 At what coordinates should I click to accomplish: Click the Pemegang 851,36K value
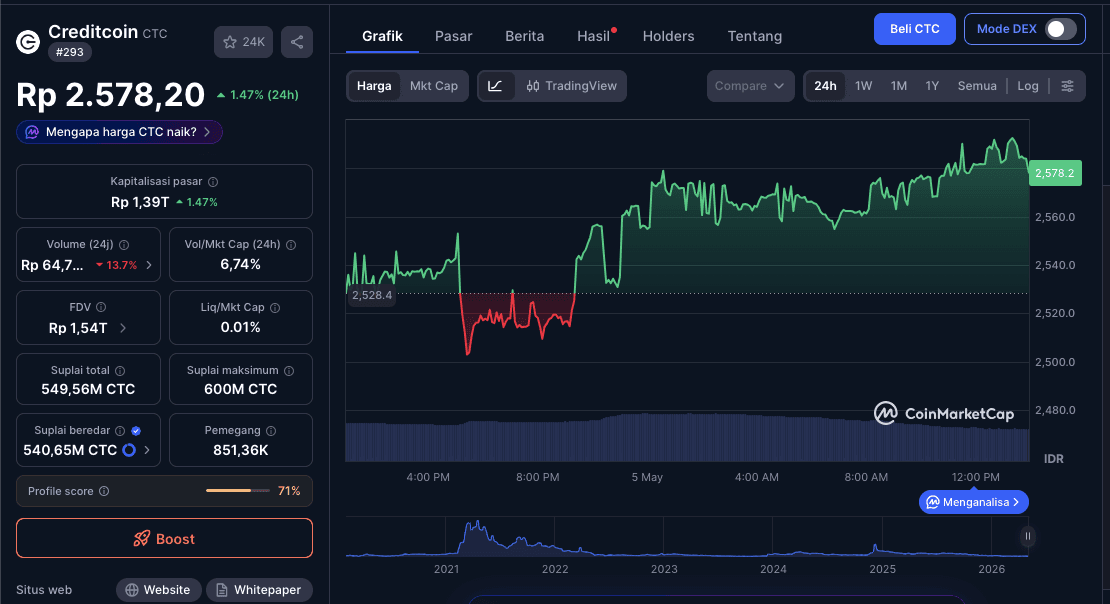coord(241,450)
